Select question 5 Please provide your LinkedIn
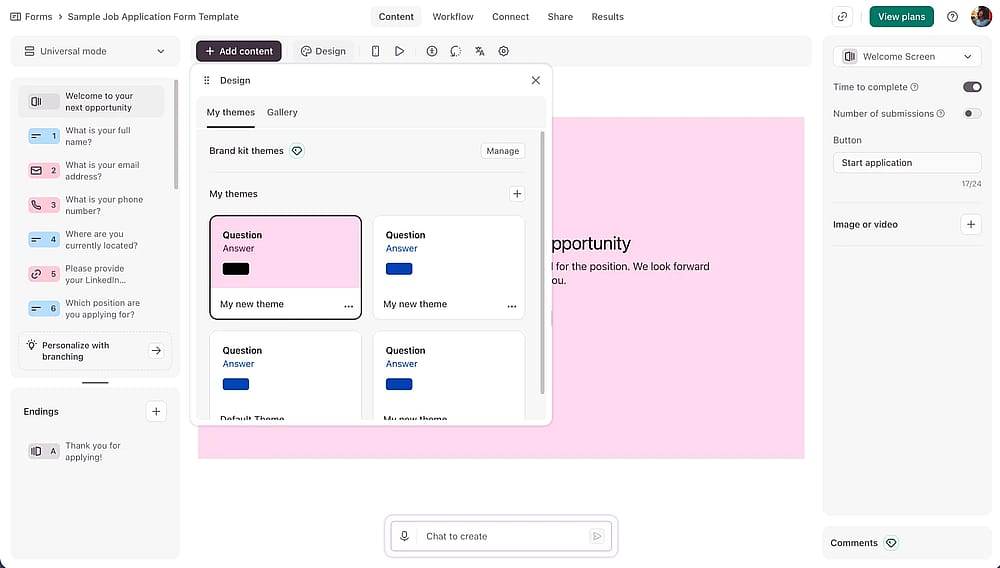Screen dimensions: 1000x568 coord(91,273)
